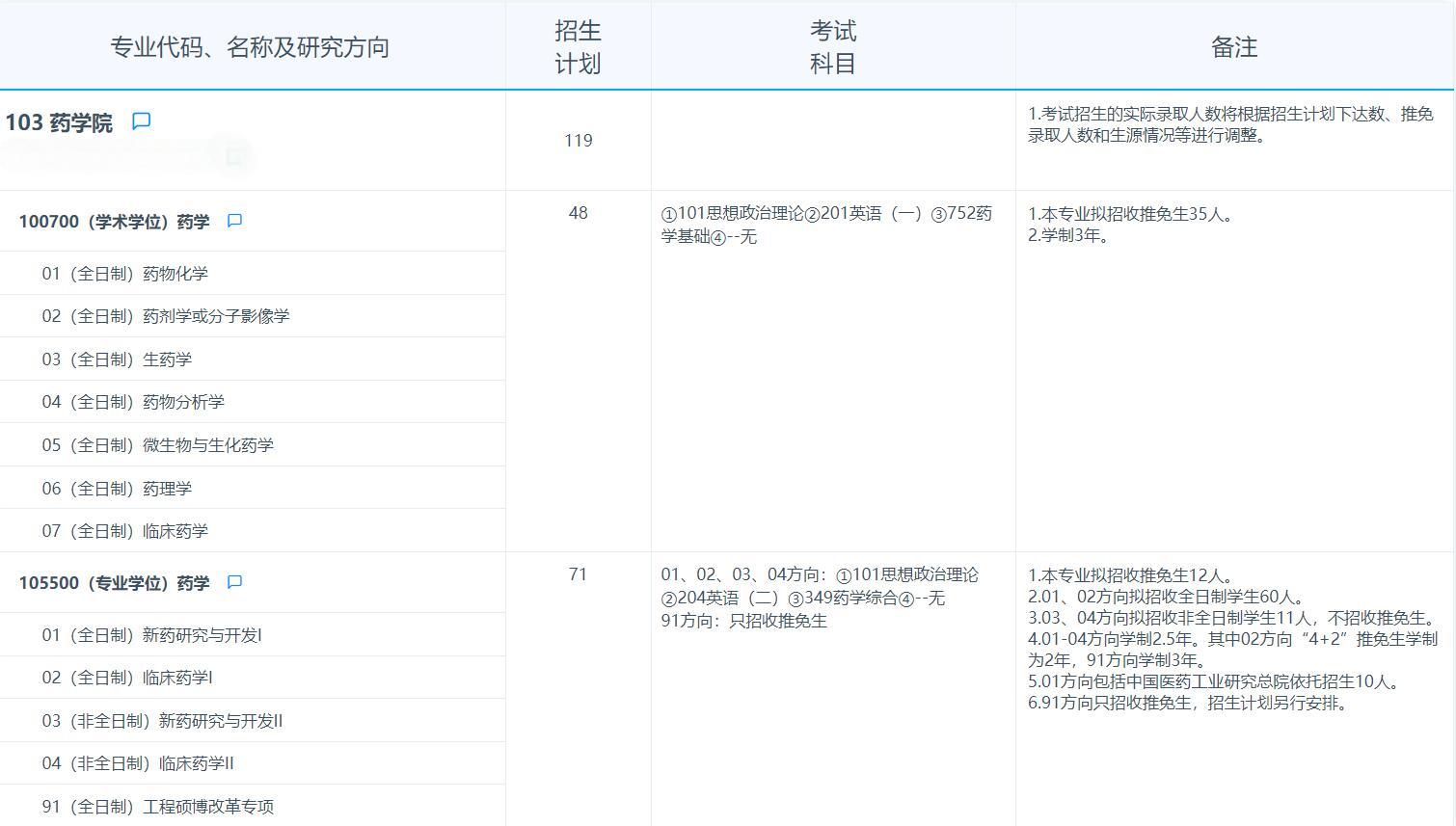Select the enrollment plan value 48
Viewport: 1456px width, 826px height.
click(x=577, y=213)
